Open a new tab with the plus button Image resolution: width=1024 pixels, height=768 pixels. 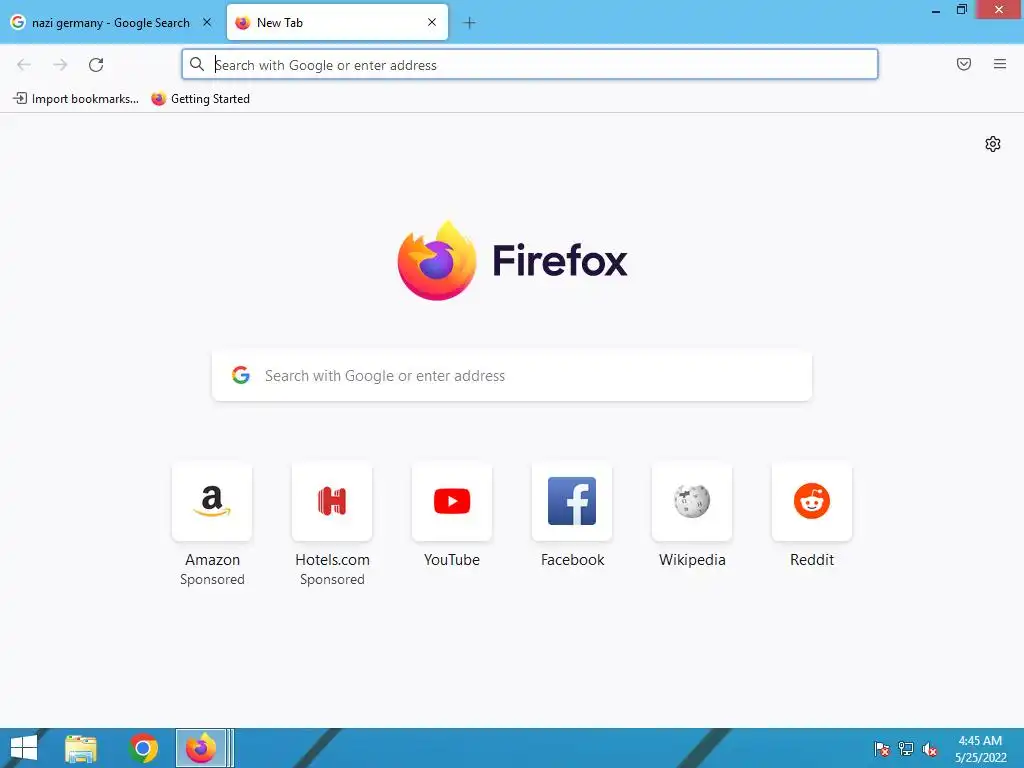point(469,23)
